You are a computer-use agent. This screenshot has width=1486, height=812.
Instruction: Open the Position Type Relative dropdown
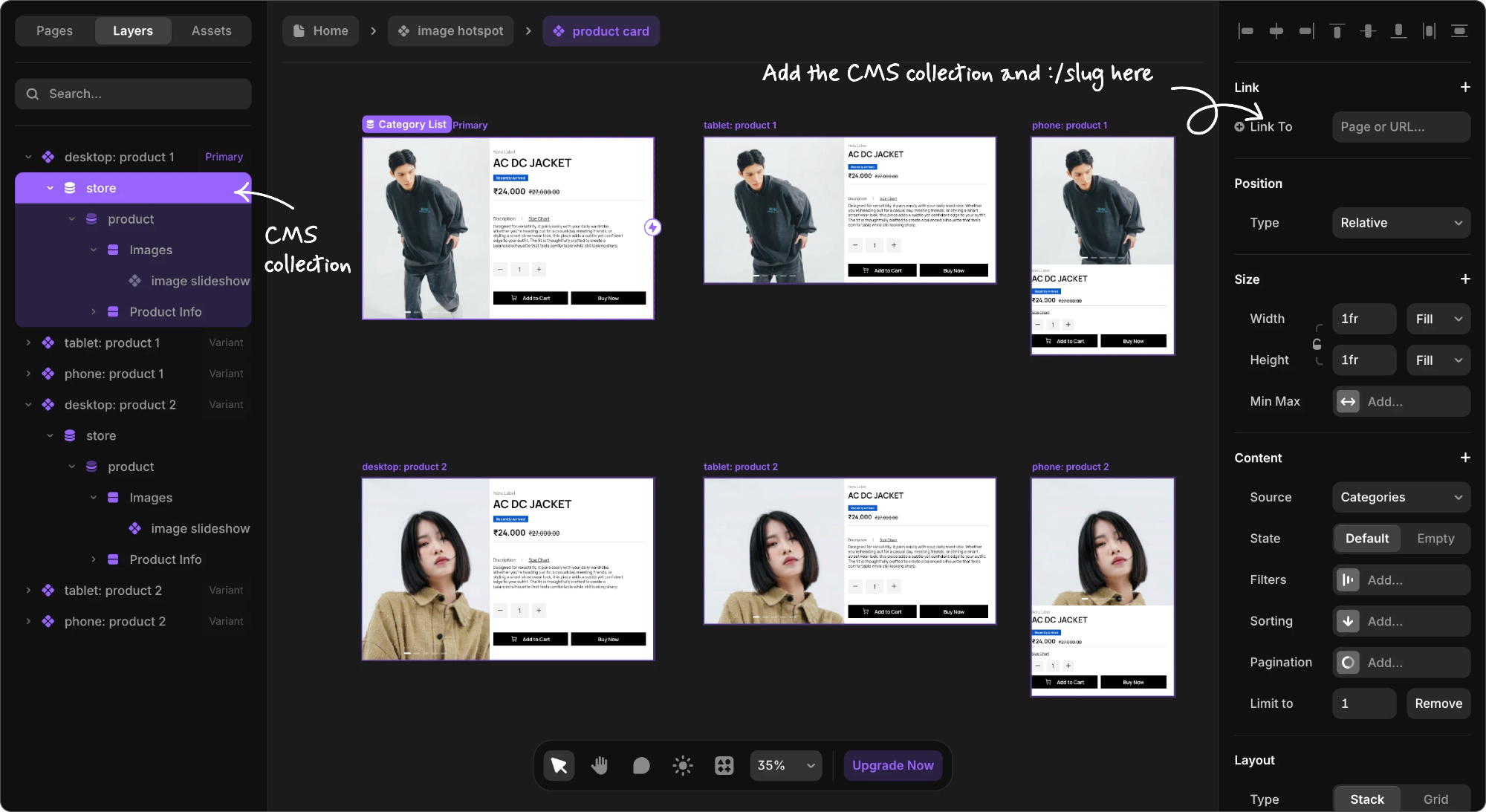click(x=1401, y=223)
